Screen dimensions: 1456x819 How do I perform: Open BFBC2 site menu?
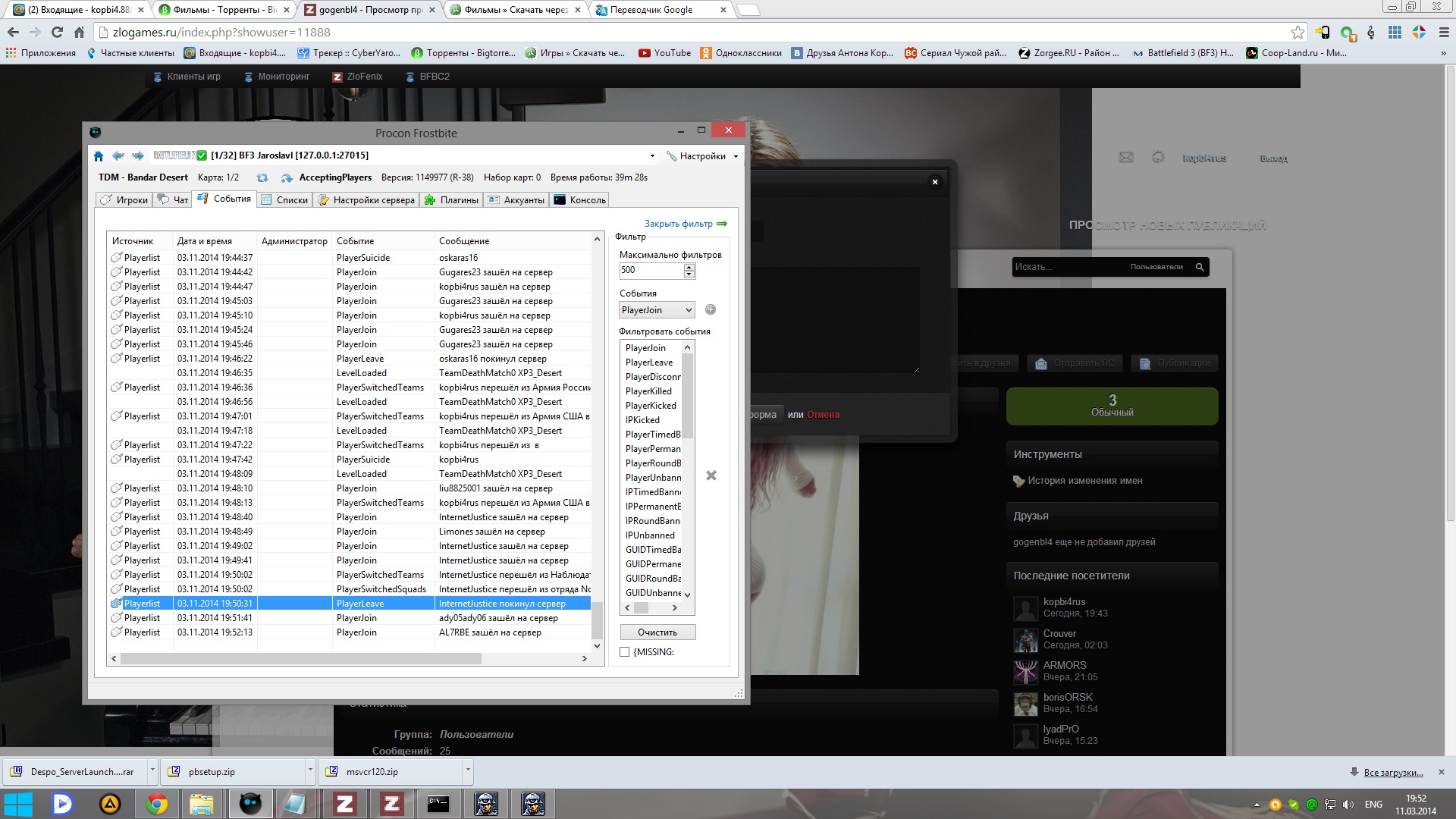428,77
